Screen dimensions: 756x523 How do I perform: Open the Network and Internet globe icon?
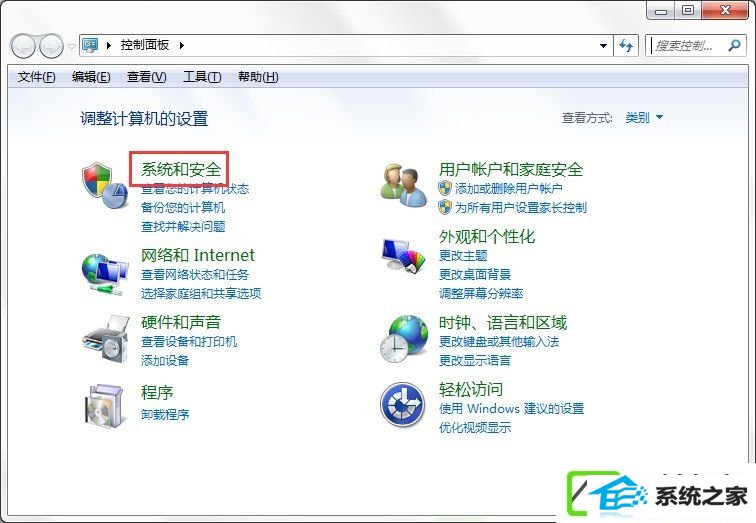[105, 273]
